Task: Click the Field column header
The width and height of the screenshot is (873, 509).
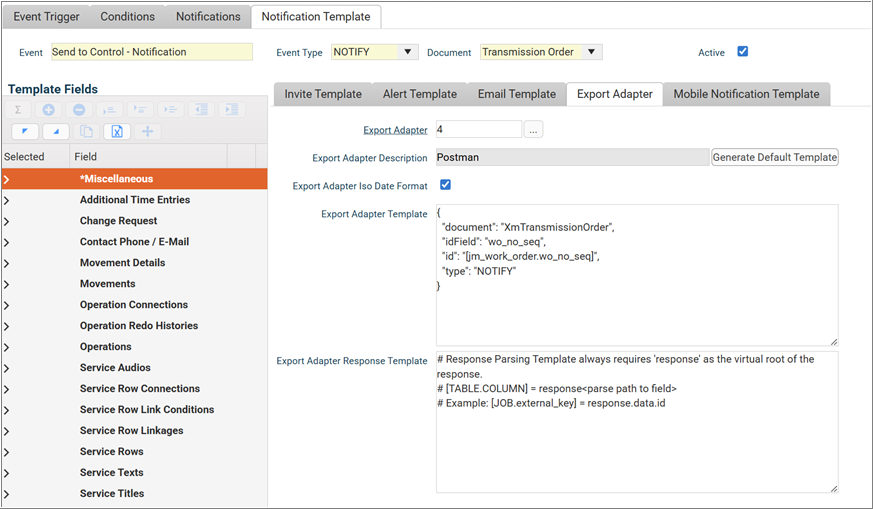Action: click(148, 156)
